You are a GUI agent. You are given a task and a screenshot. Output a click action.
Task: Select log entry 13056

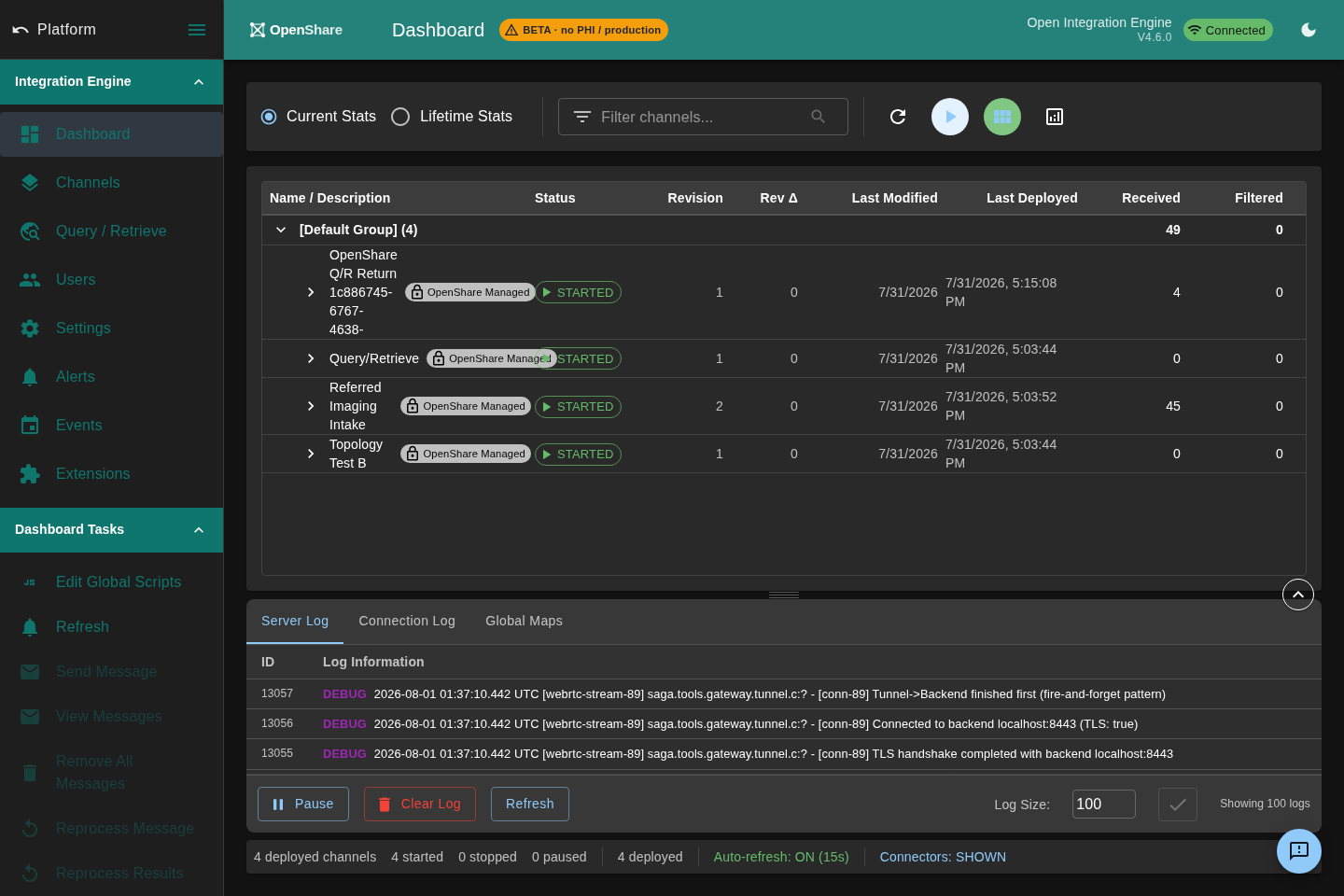tap(784, 724)
